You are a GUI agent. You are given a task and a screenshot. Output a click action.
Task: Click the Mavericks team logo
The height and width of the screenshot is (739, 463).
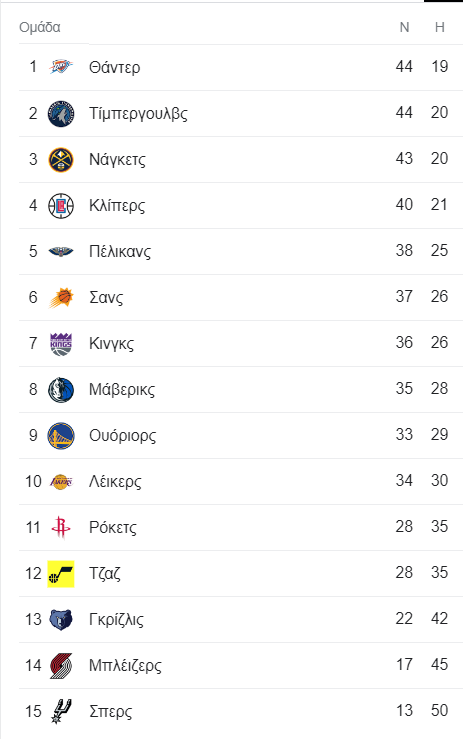click(x=61, y=389)
